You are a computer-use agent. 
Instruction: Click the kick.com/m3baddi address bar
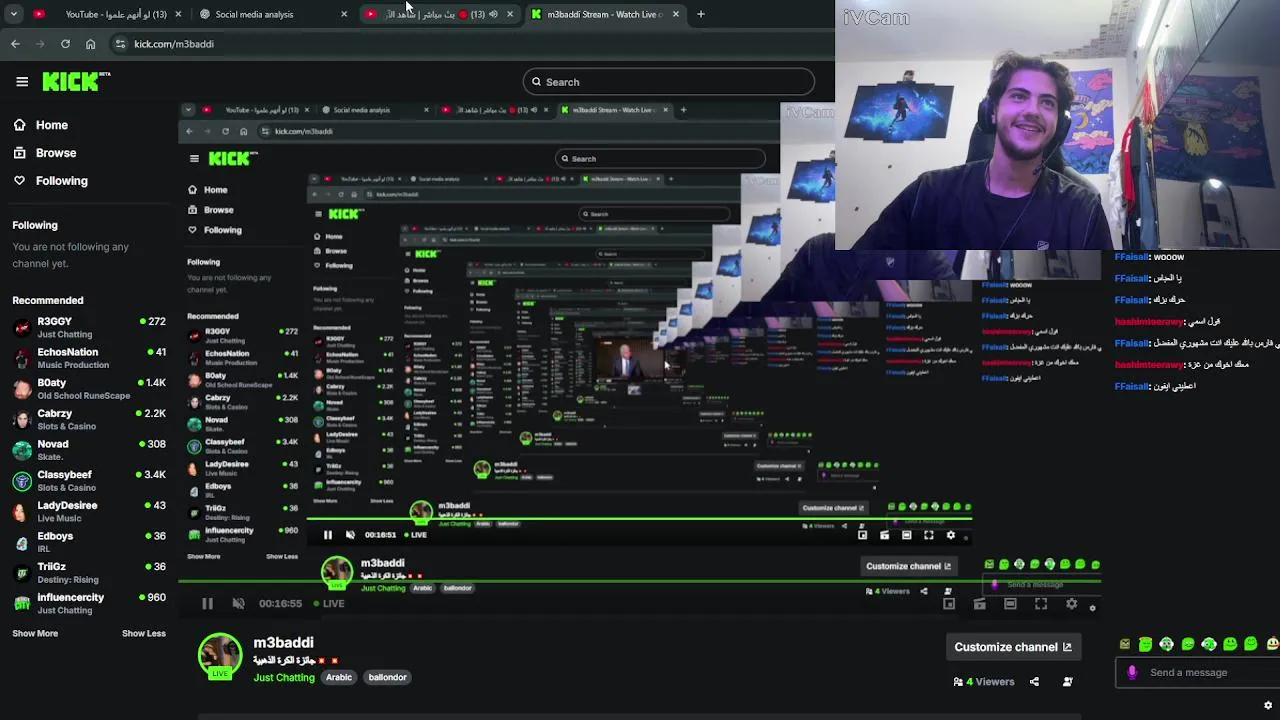470,44
